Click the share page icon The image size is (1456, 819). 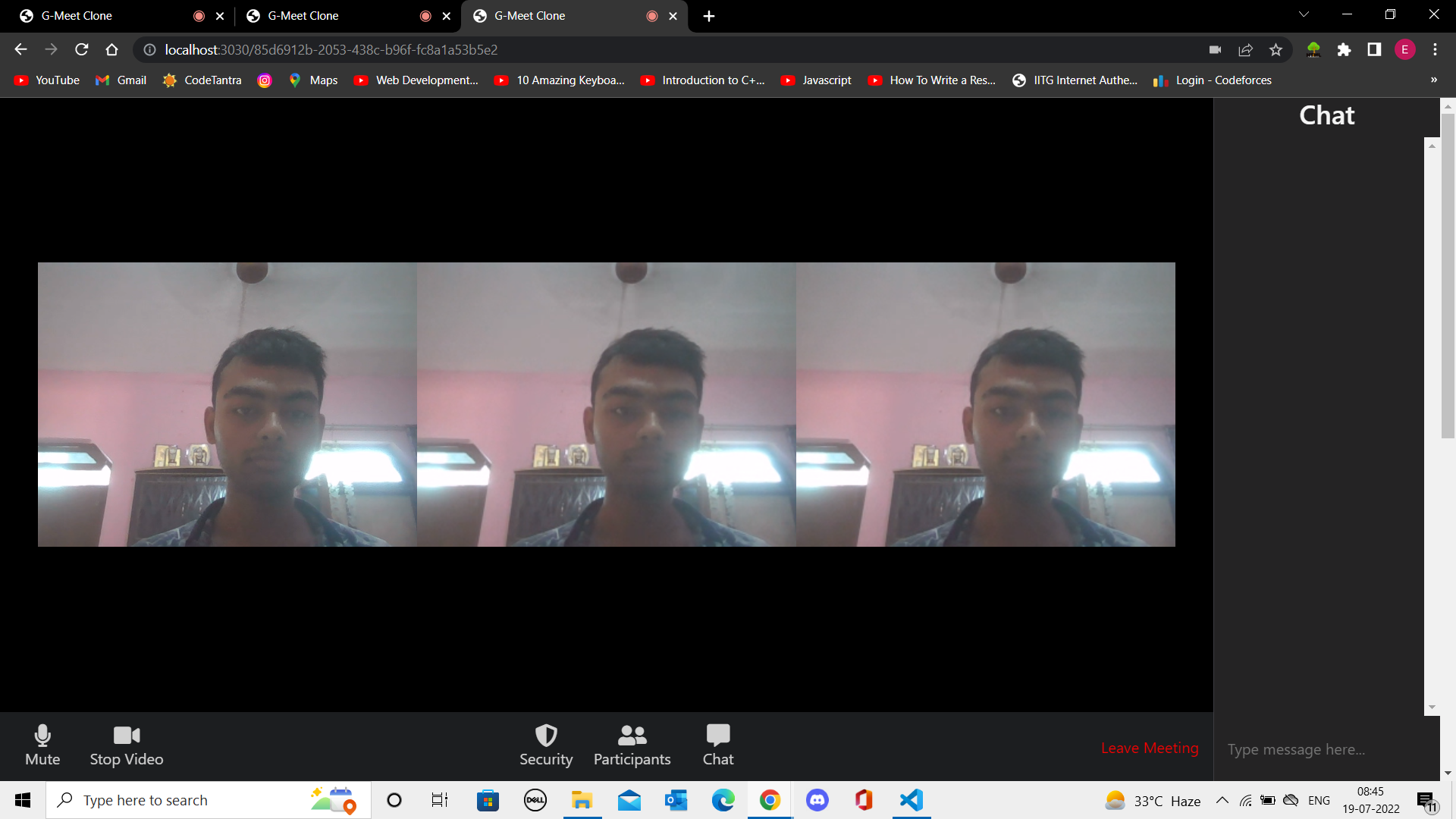click(1245, 50)
